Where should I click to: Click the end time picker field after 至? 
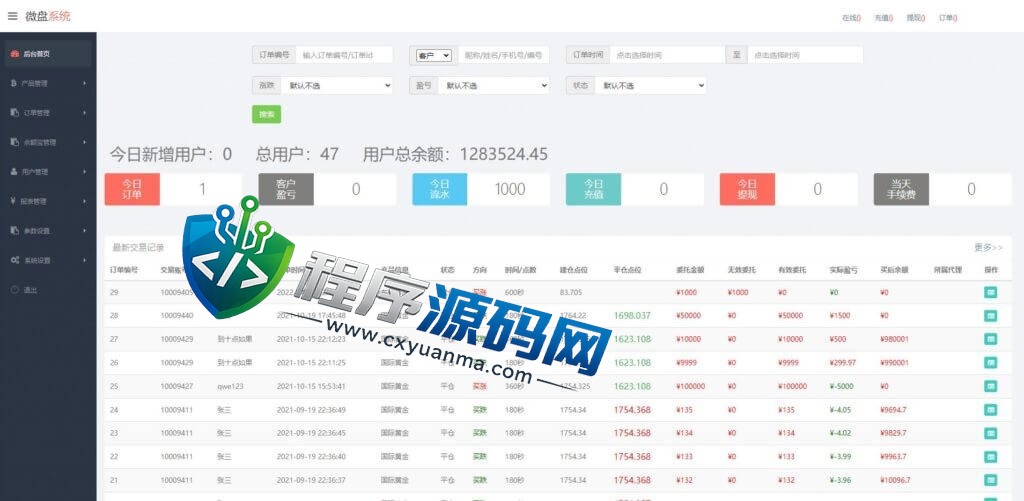tap(805, 56)
